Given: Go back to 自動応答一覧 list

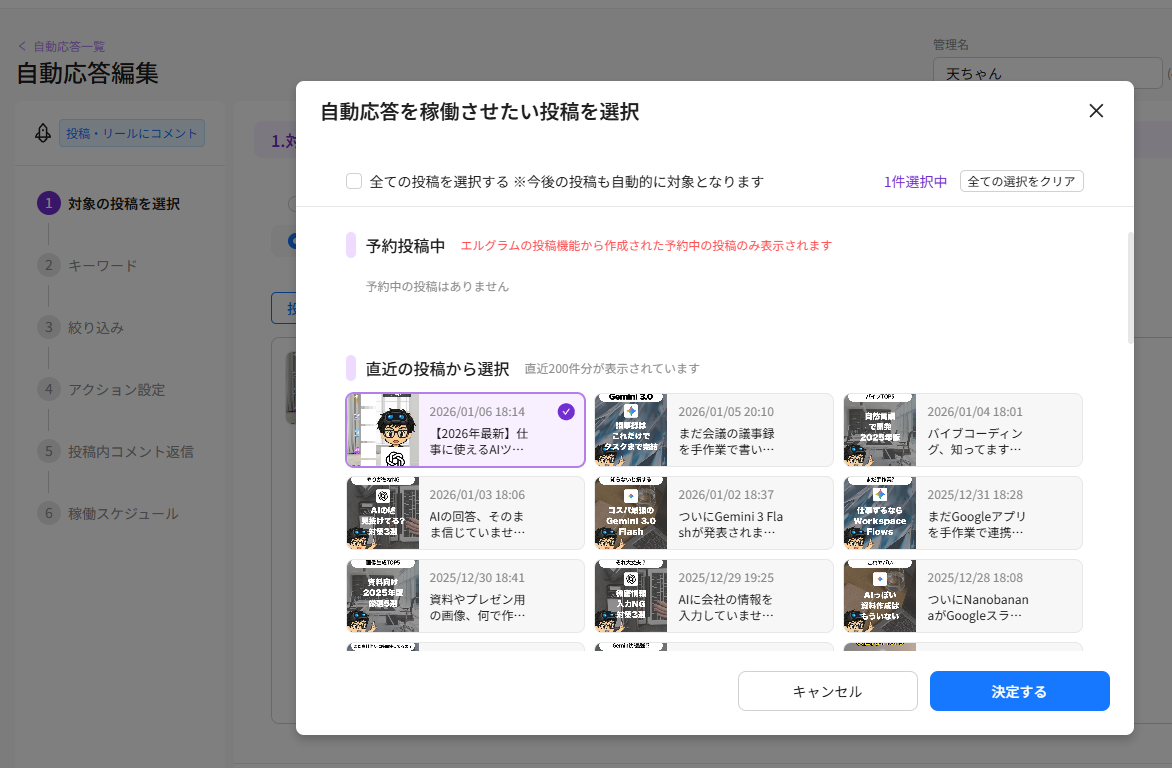Looking at the screenshot, I should [61, 46].
